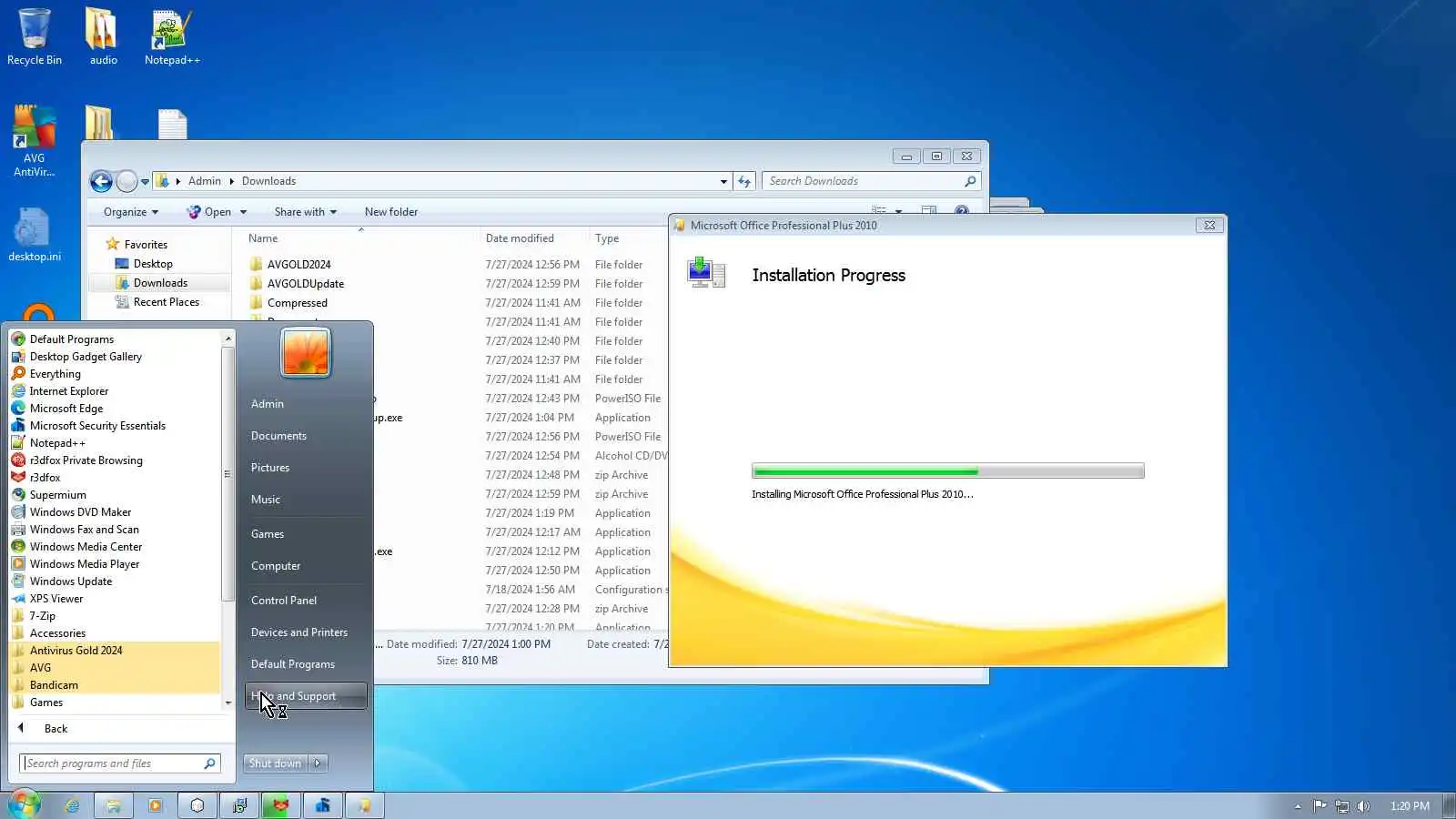Open Internet Explorer from the taskbar
The width and height of the screenshot is (1456, 819).
point(72,805)
